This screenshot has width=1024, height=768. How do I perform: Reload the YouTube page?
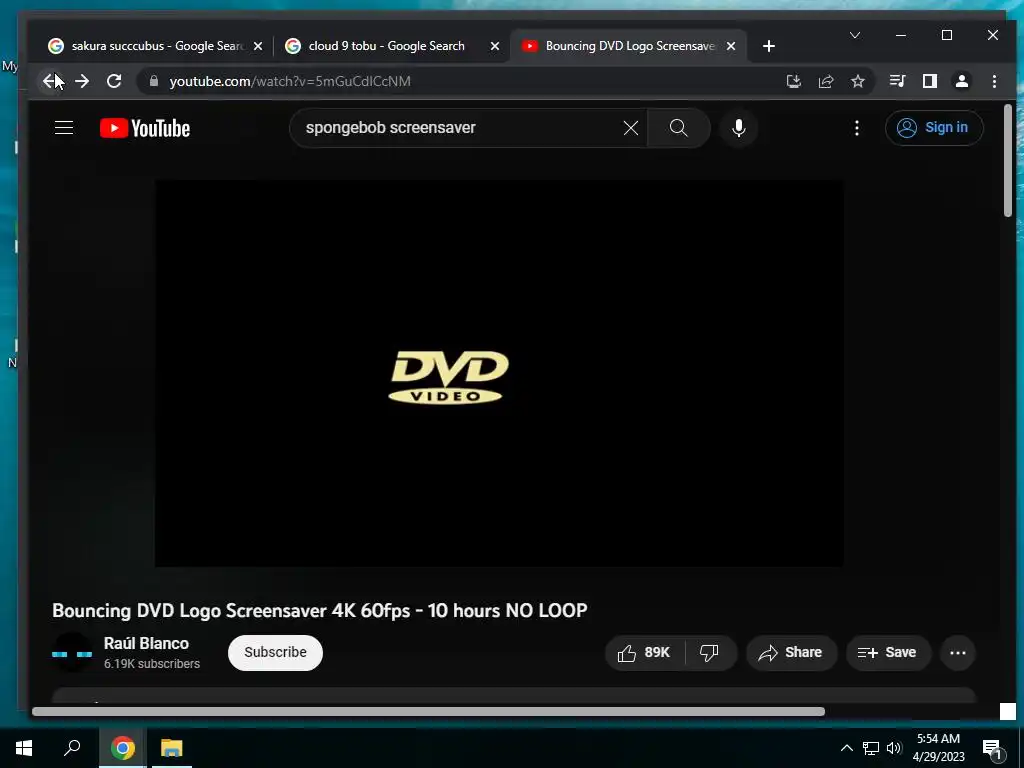[x=114, y=81]
